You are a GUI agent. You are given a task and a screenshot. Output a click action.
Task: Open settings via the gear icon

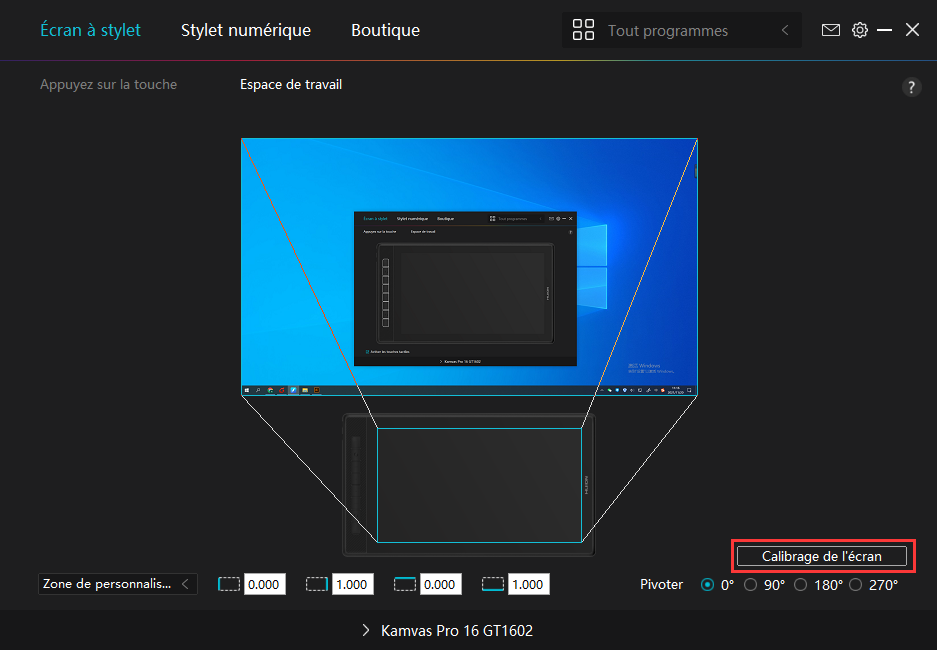pos(859,30)
